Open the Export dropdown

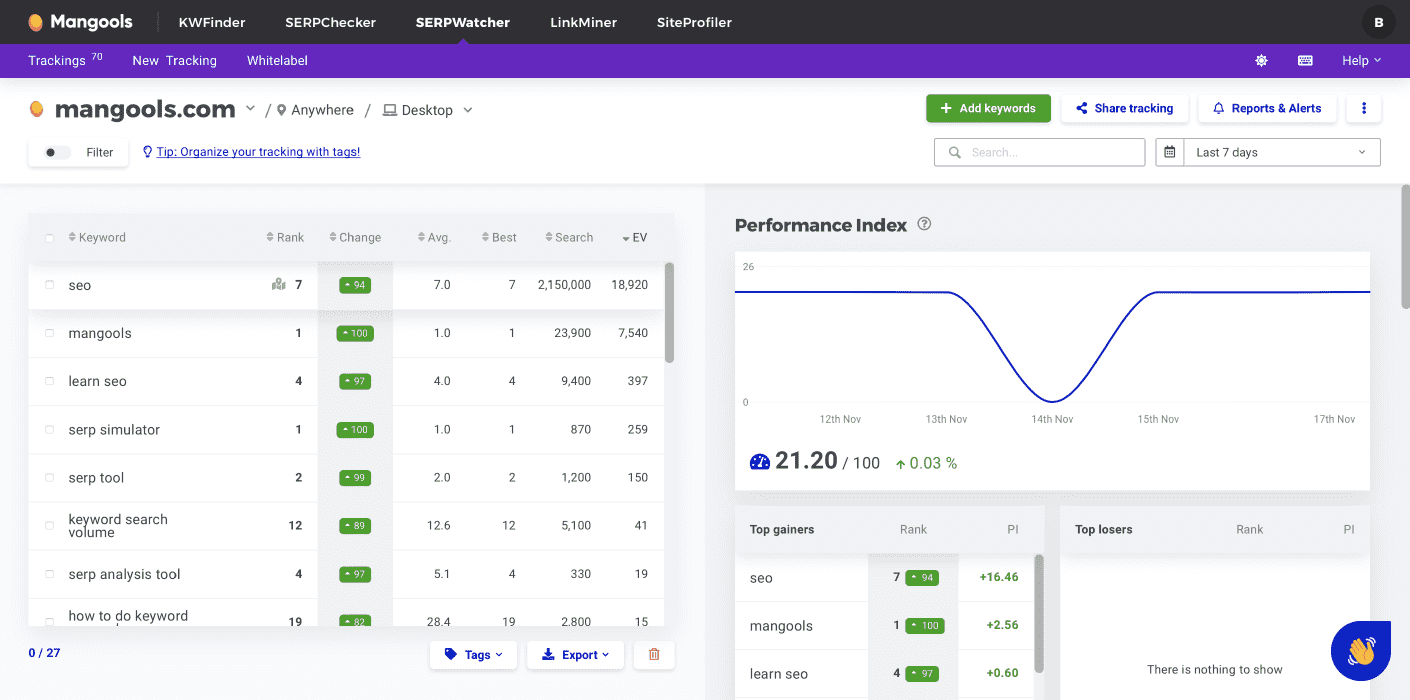575,655
